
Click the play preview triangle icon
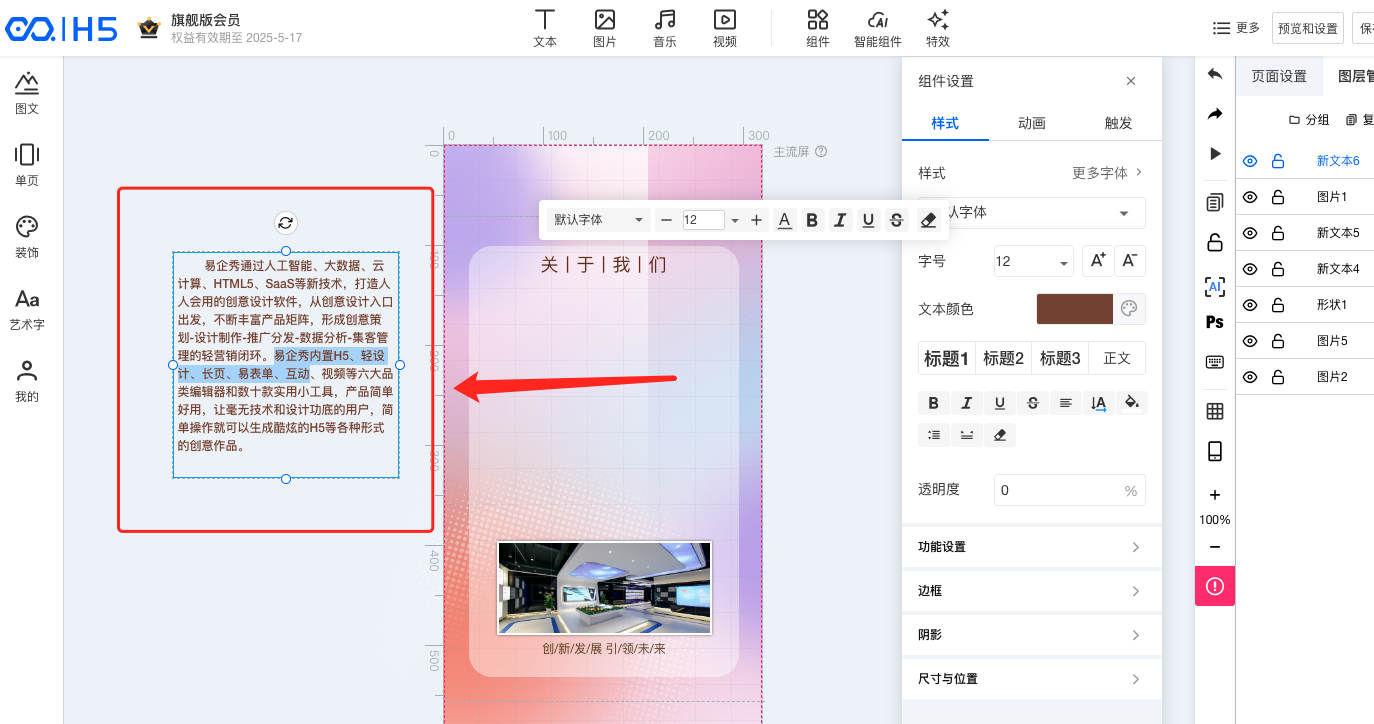click(x=1215, y=154)
